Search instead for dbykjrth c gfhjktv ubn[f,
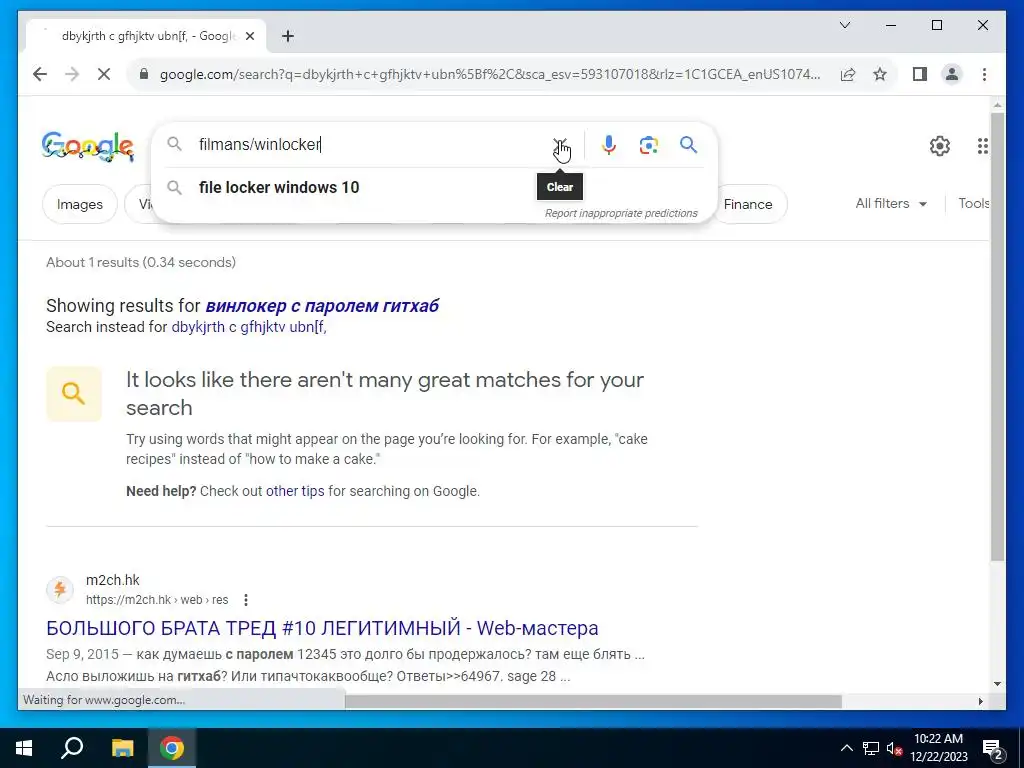The height and width of the screenshot is (768, 1024). [x=249, y=327]
